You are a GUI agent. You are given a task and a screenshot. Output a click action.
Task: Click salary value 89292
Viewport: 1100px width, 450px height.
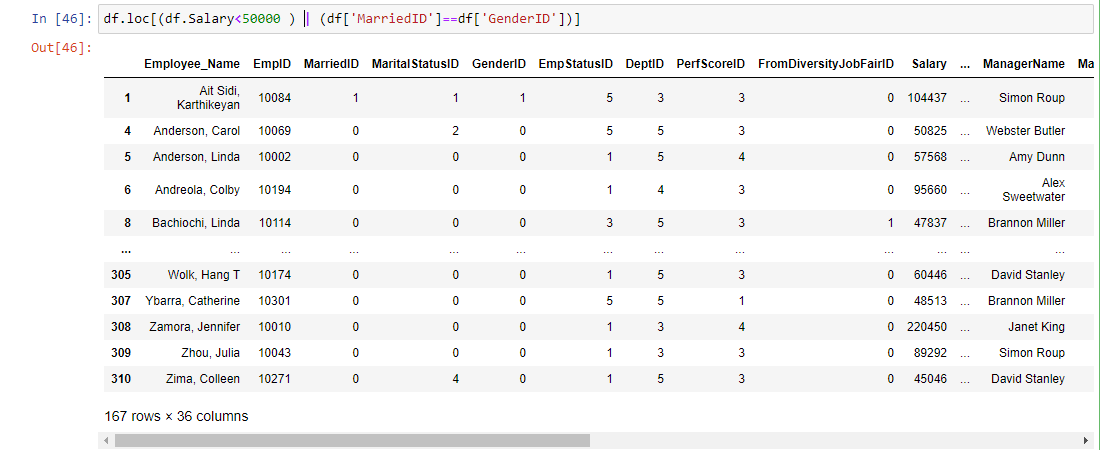[x=930, y=352]
